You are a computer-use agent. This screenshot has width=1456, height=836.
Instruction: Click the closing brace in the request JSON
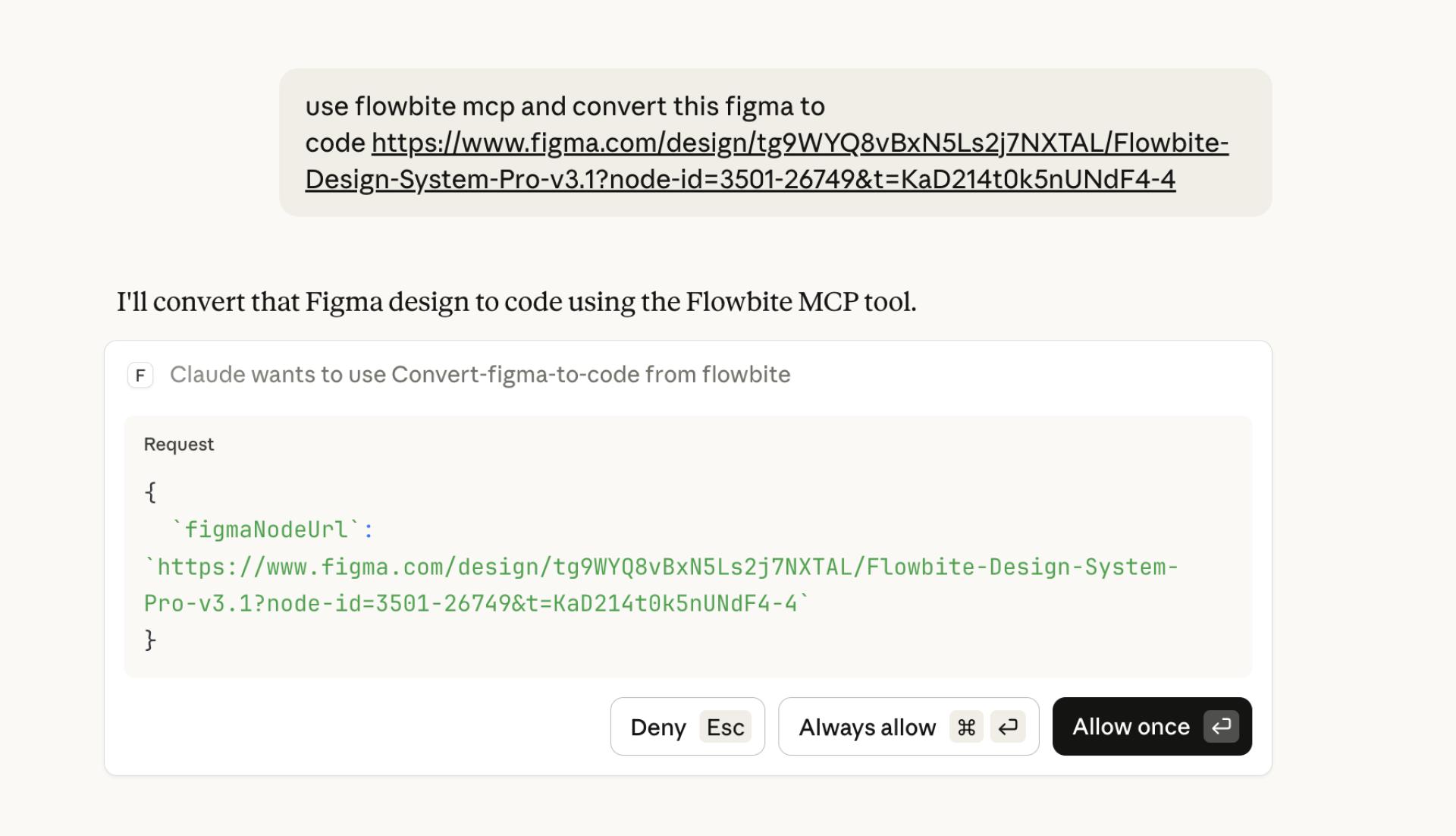[x=151, y=640]
